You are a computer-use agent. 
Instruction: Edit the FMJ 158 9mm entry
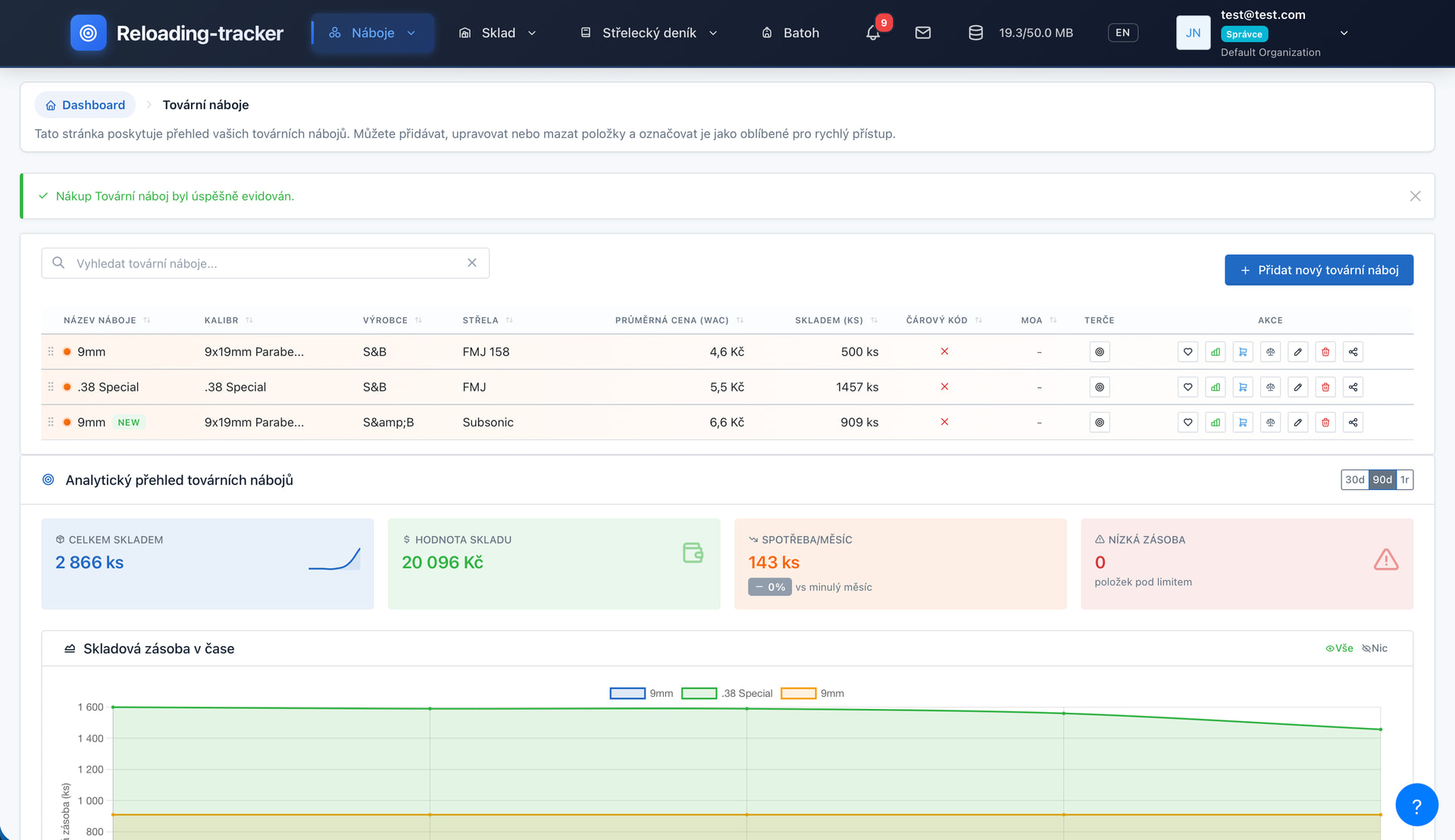pyautogui.click(x=1298, y=352)
